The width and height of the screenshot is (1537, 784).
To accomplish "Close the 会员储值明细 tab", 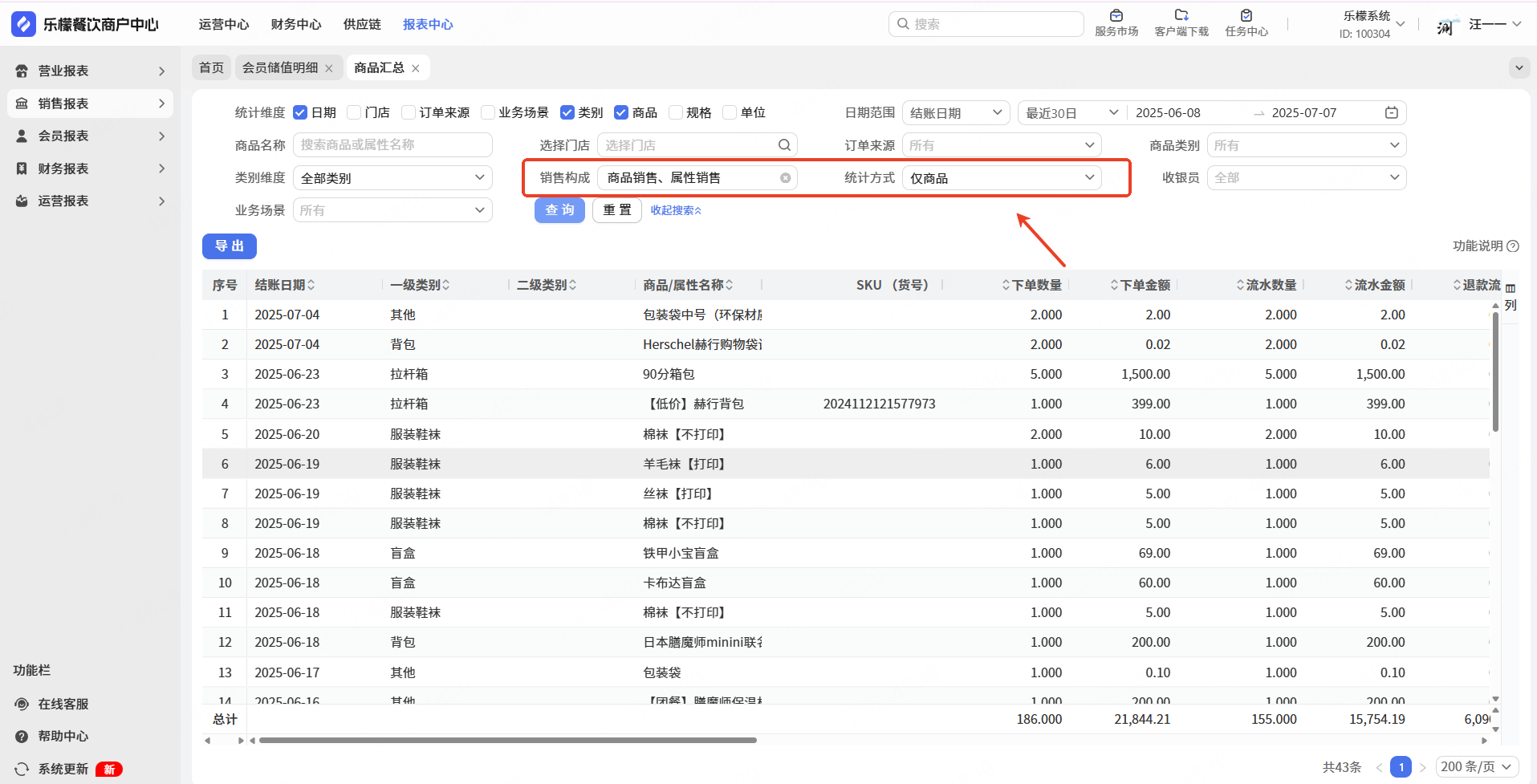I will pyautogui.click(x=329, y=68).
